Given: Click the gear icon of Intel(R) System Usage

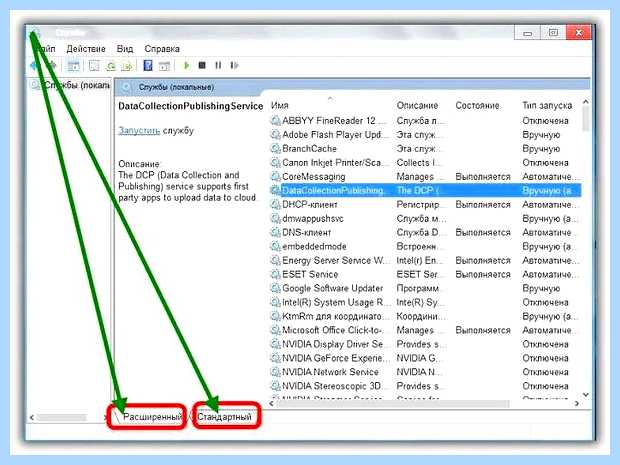Looking at the screenshot, I should coord(275,302).
